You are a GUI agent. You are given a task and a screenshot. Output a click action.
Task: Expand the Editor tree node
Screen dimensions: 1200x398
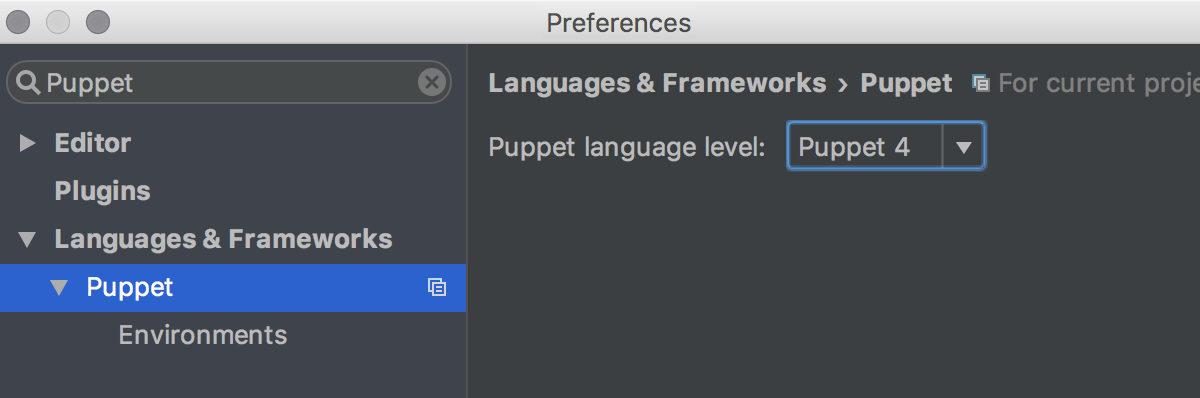tap(27, 144)
